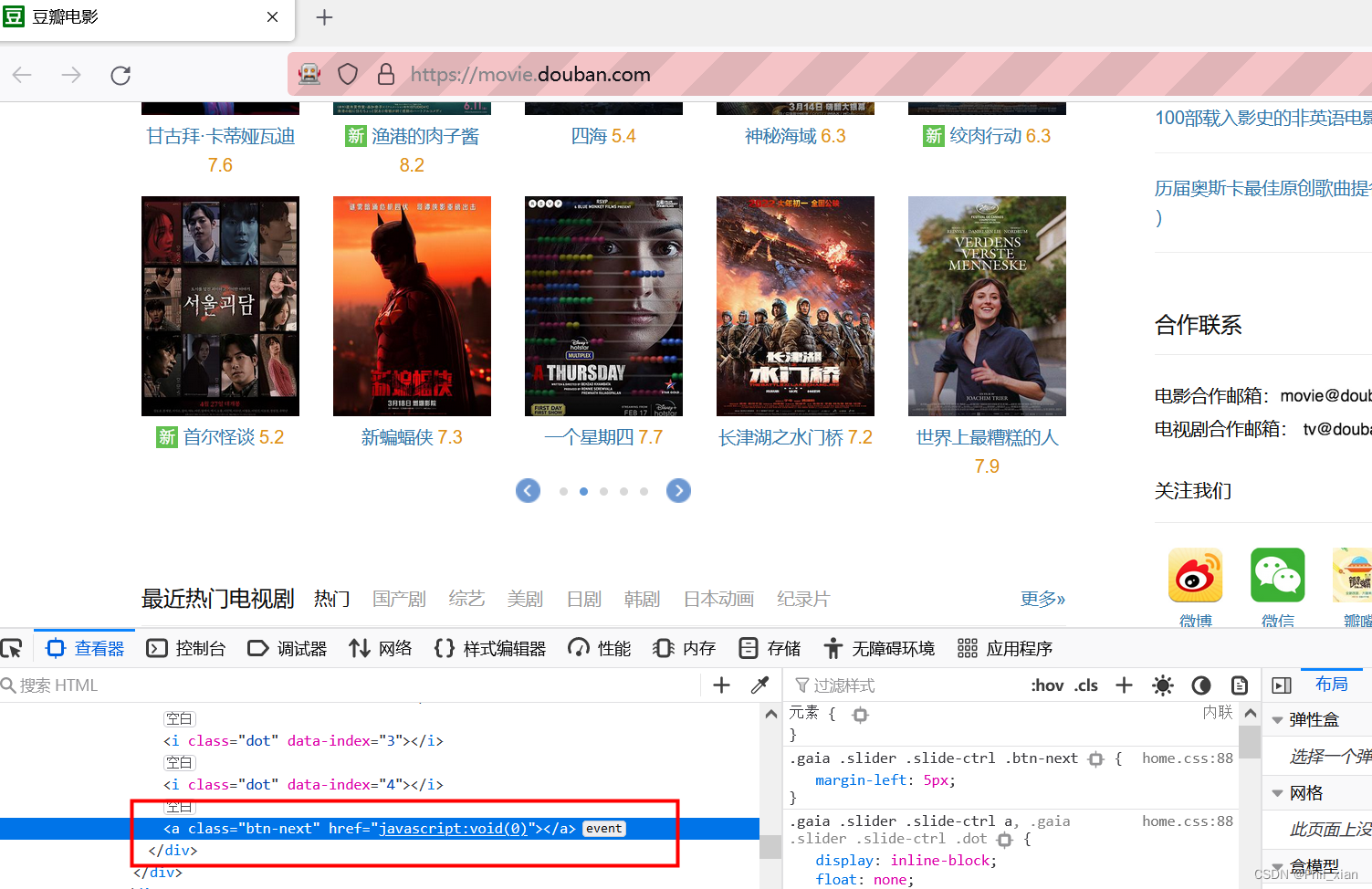Switch to 控制台 console tab
Screen dimensions: 1372x889
[x=186, y=648]
